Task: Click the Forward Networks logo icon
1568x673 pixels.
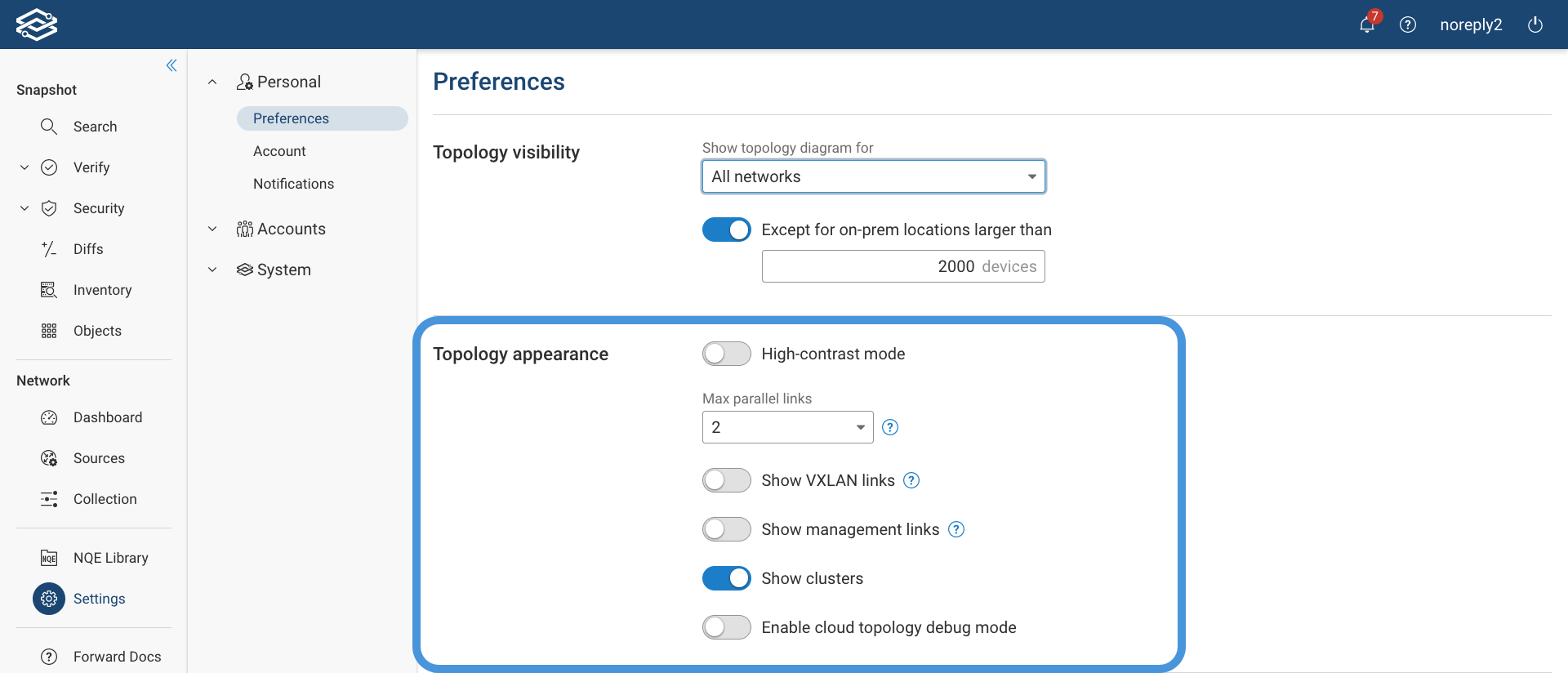Action: (37, 25)
